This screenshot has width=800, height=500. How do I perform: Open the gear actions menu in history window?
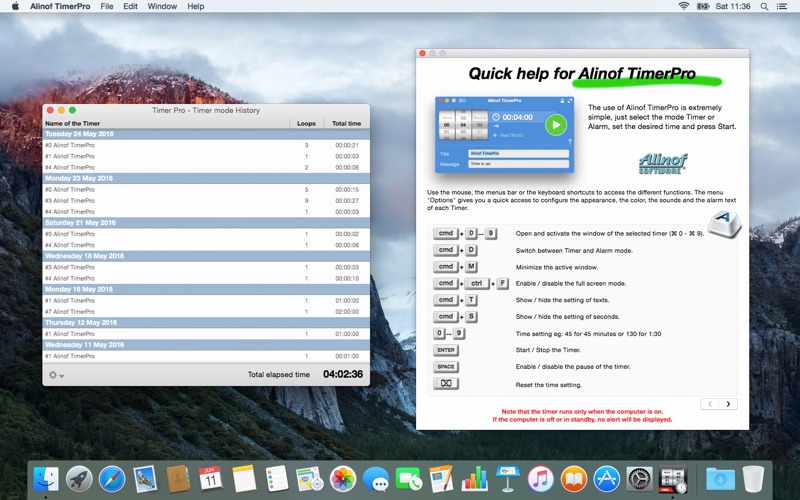click(57, 375)
